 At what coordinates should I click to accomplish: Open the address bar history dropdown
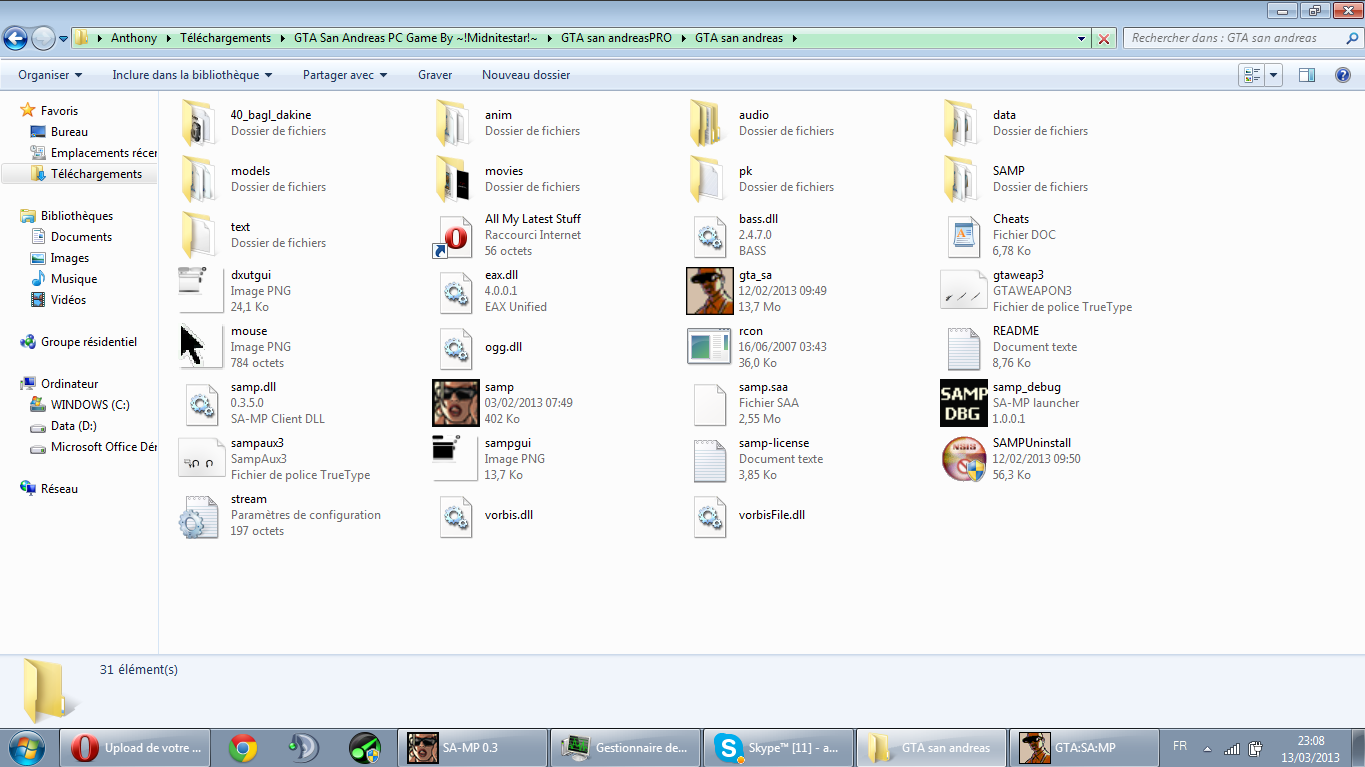pos(1082,39)
